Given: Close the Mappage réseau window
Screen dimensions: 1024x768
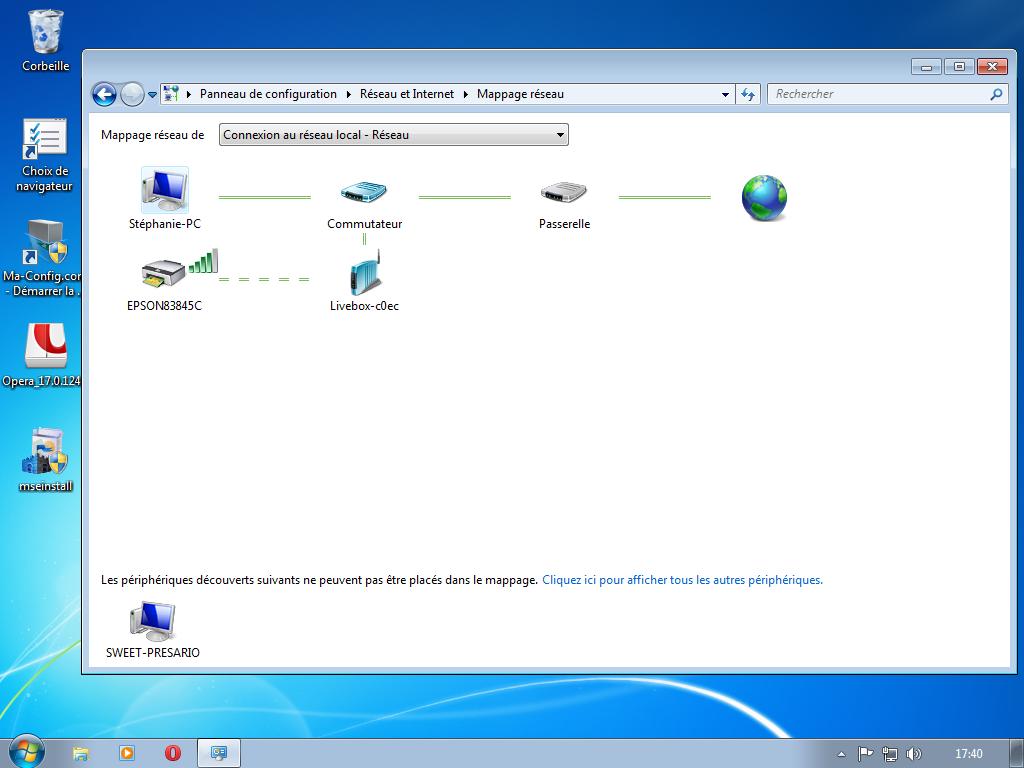Looking at the screenshot, I should coord(992,66).
